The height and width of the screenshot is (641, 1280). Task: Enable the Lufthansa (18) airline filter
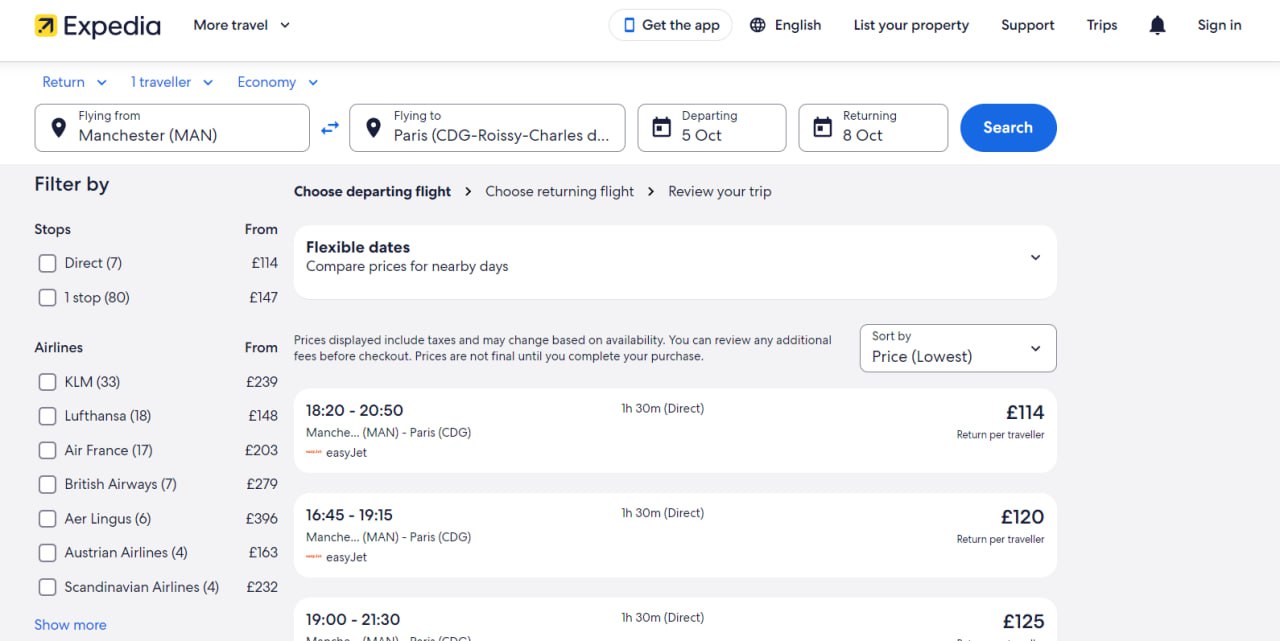point(47,416)
